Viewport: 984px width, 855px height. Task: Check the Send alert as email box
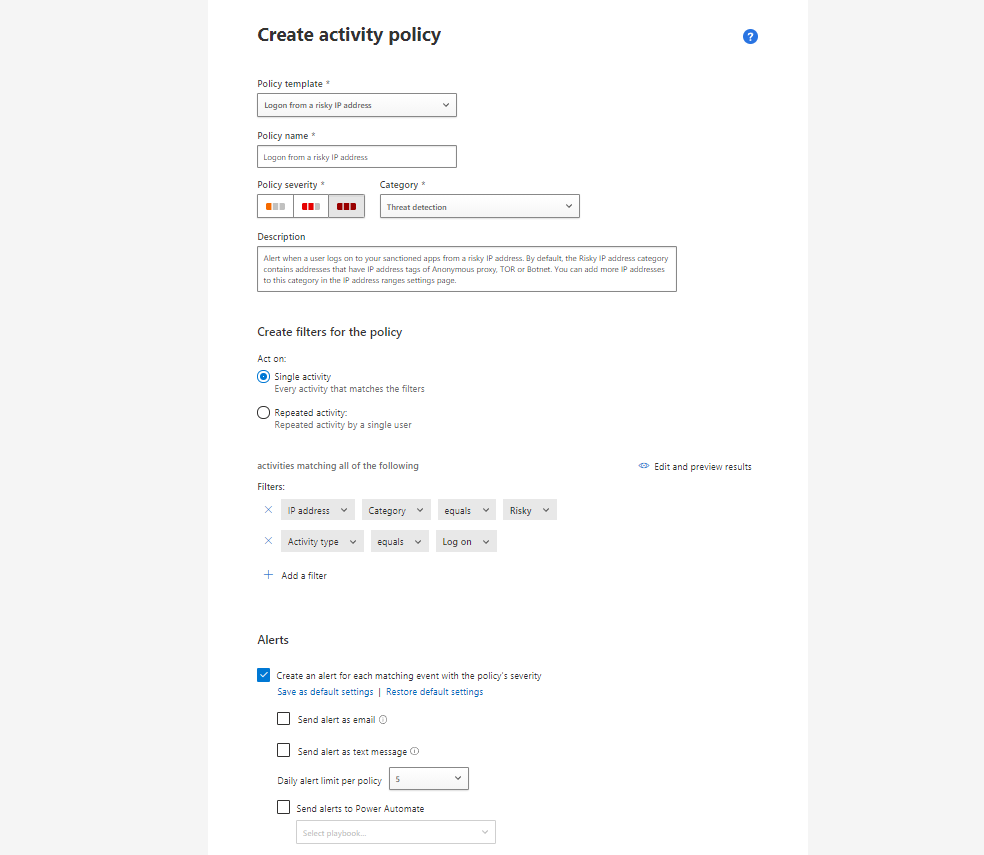point(284,718)
